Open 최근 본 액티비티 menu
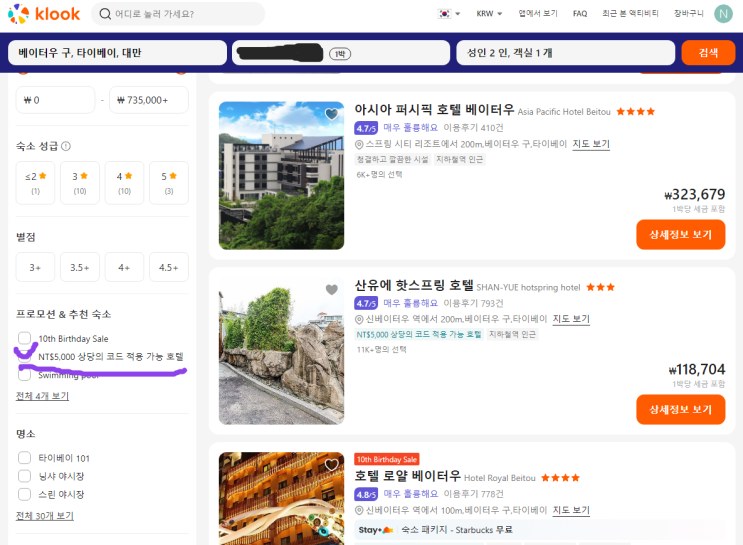Viewport: 743px width, 545px height. 630,14
